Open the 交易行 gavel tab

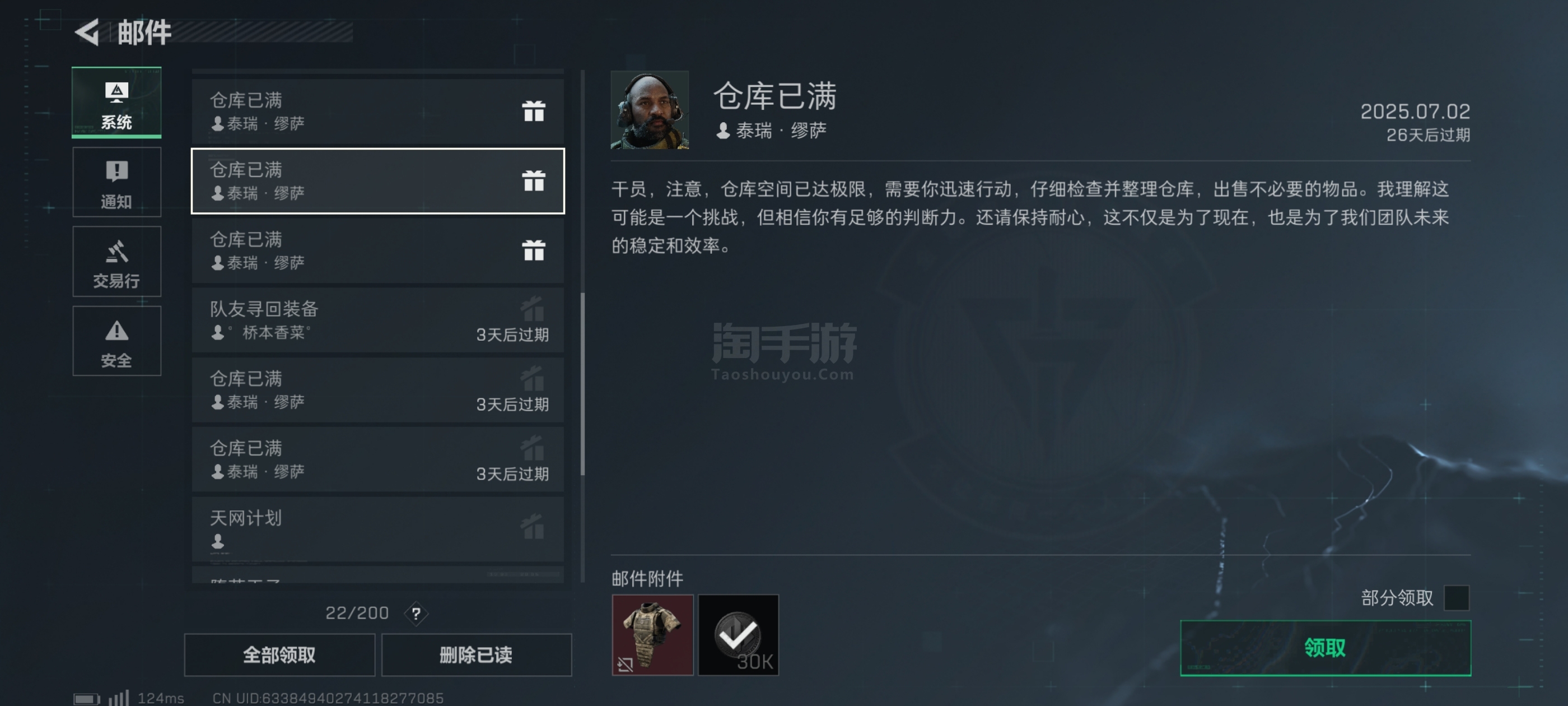pos(116,261)
